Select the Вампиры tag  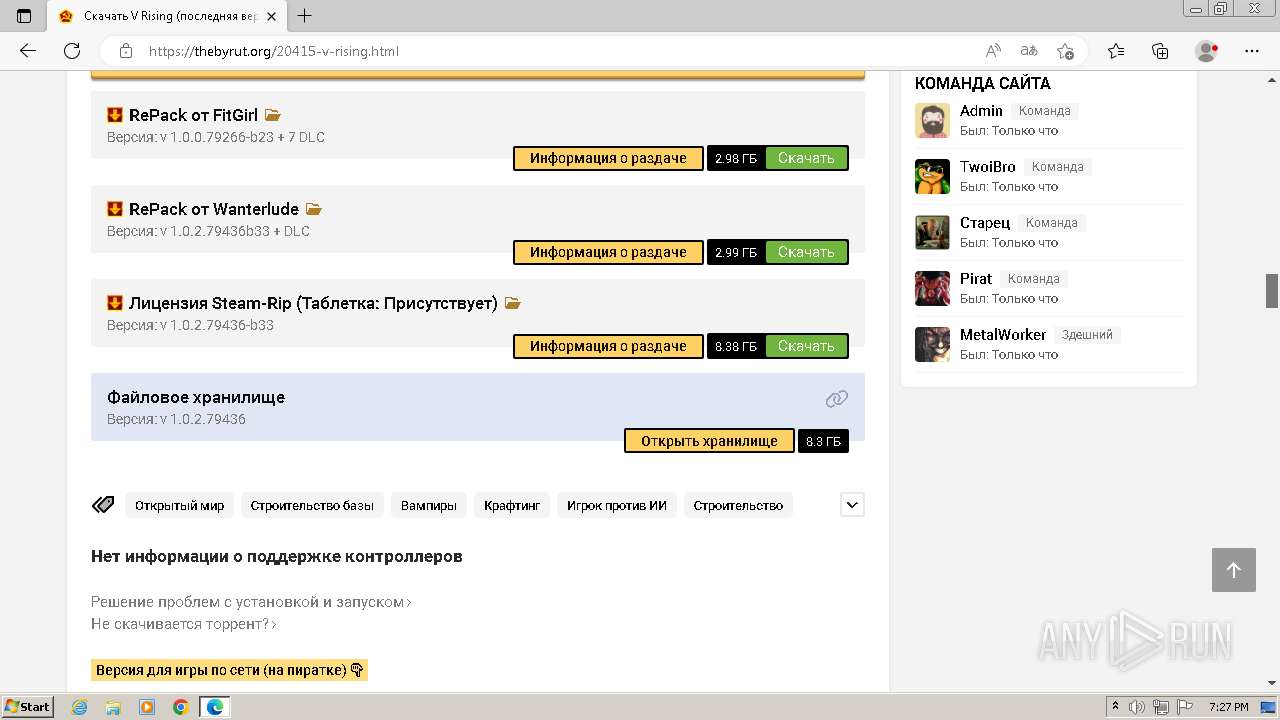pyautogui.click(x=428, y=505)
